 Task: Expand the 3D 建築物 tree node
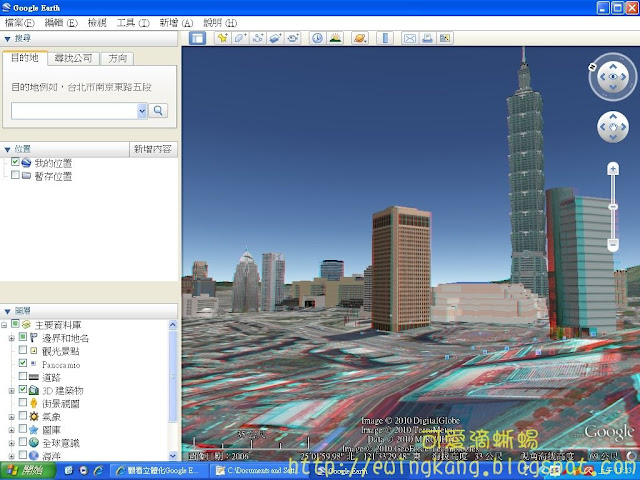(12, 391)
